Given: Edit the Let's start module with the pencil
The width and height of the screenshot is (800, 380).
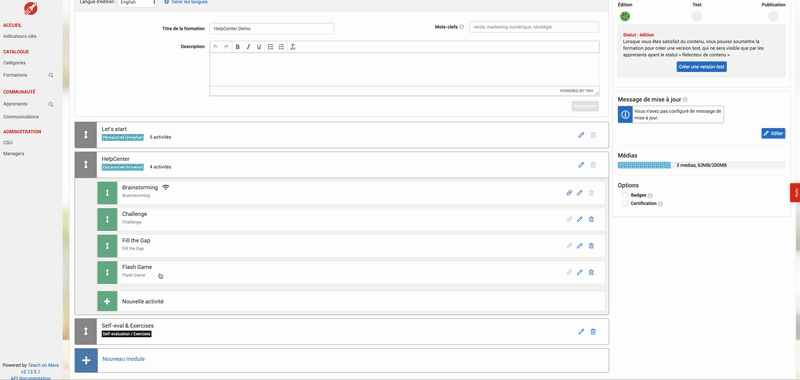Looking at the screenshot, I should [581, 135].
